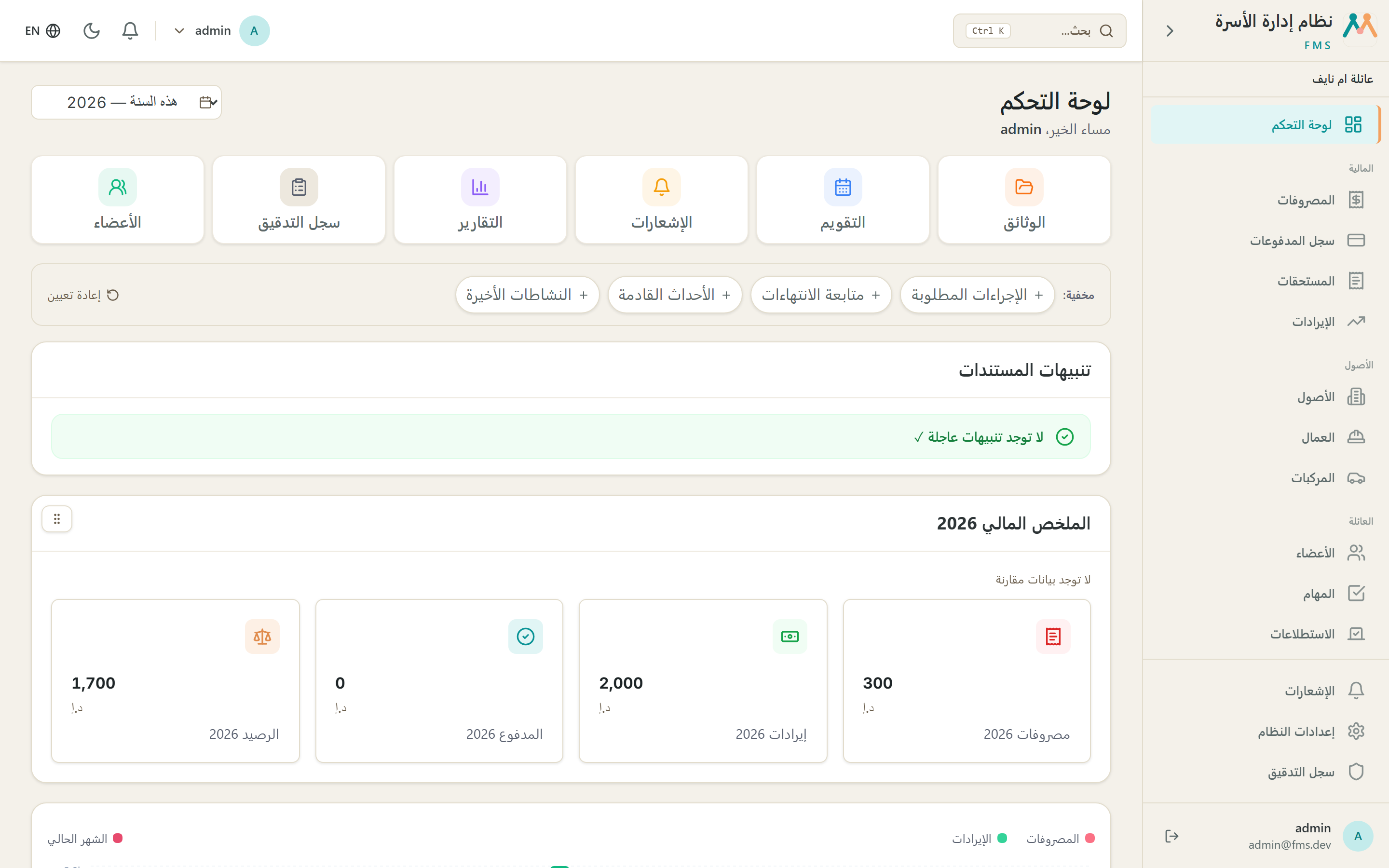Show hidden widget النشاطات الأخيرة
Viewport: 1389px width, 868px height.
527,295
